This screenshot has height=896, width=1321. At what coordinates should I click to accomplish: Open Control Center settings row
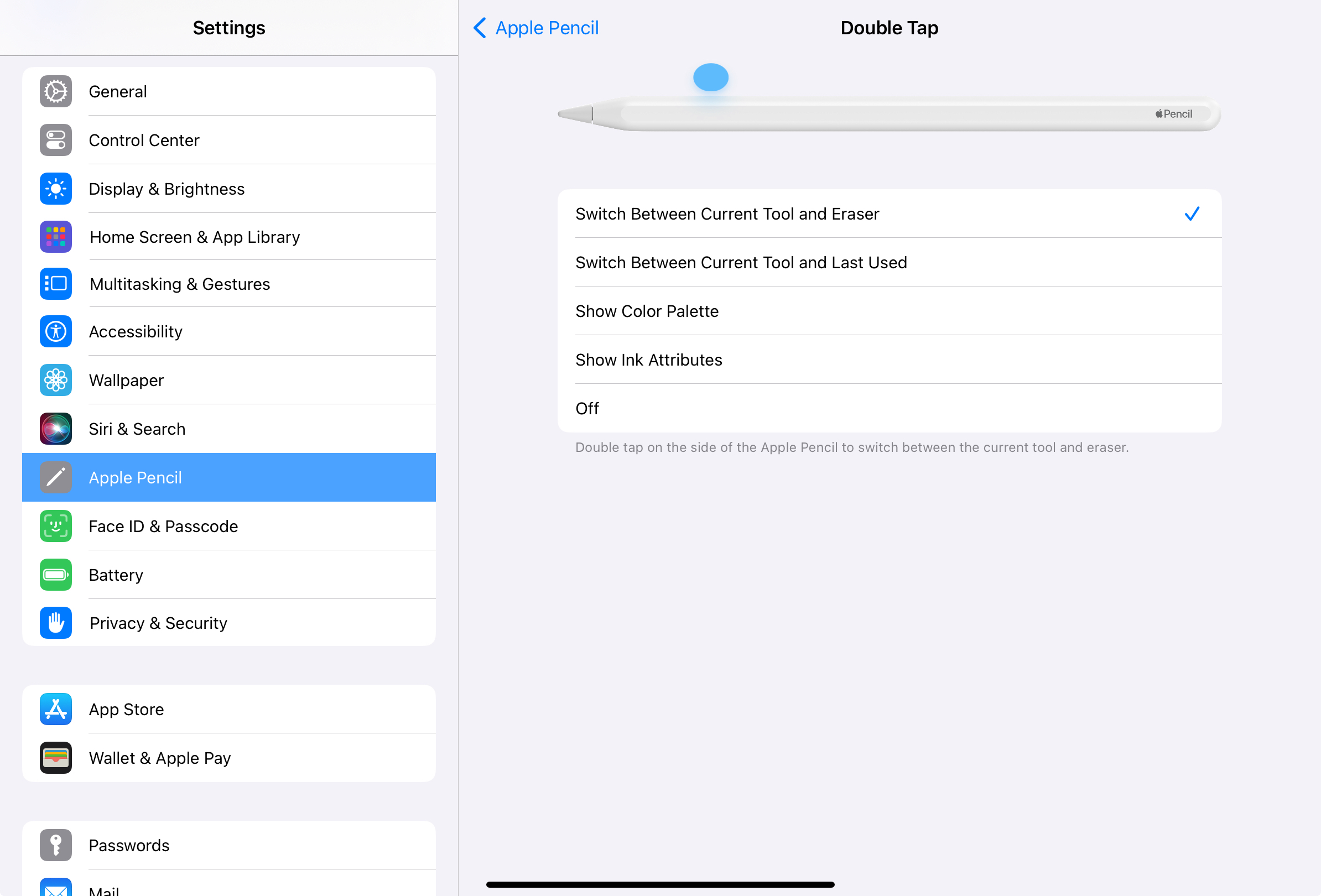click(x=229, y=140)
